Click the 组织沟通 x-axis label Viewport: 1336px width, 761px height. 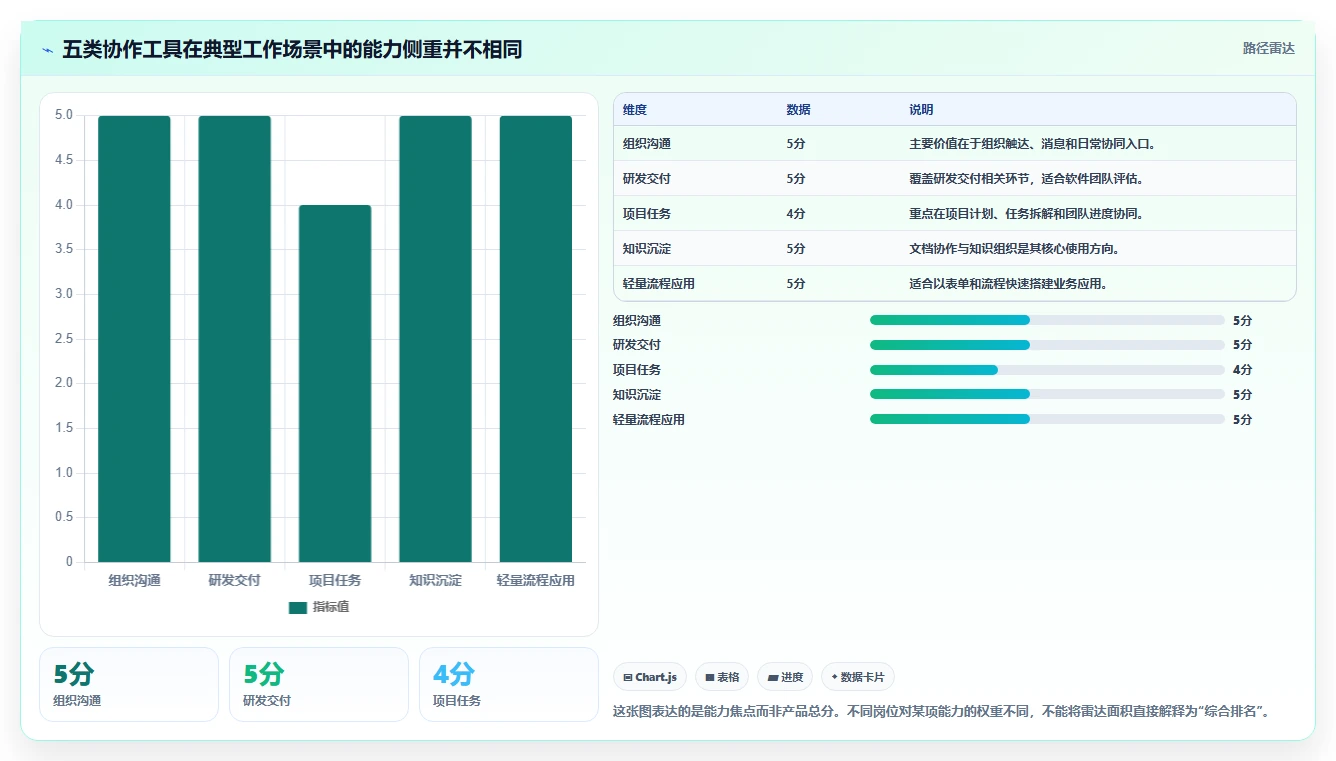pyautogui.click(x=134, y=581)
